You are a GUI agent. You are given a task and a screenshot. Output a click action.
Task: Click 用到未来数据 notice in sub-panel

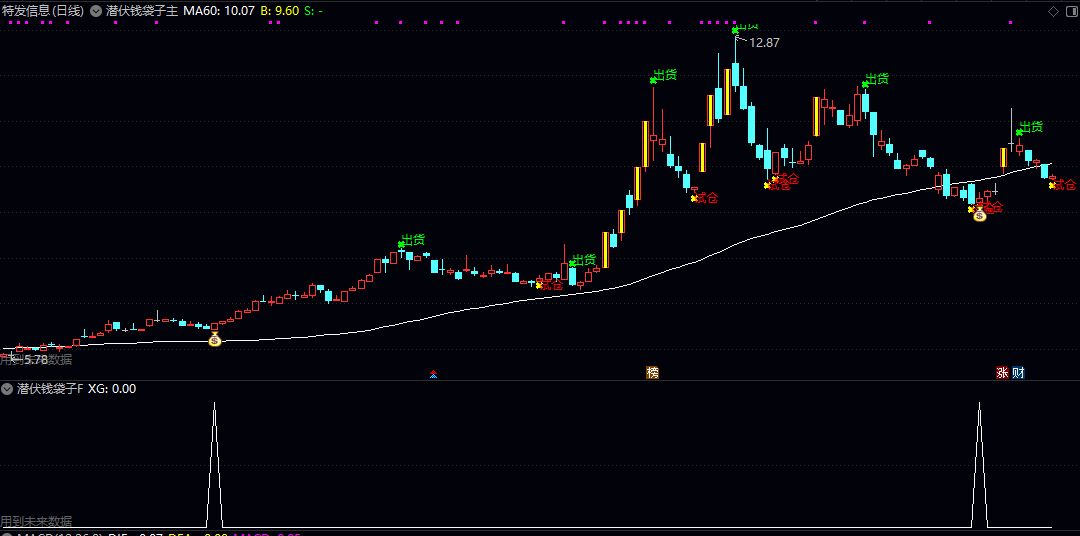coord(36,521)
